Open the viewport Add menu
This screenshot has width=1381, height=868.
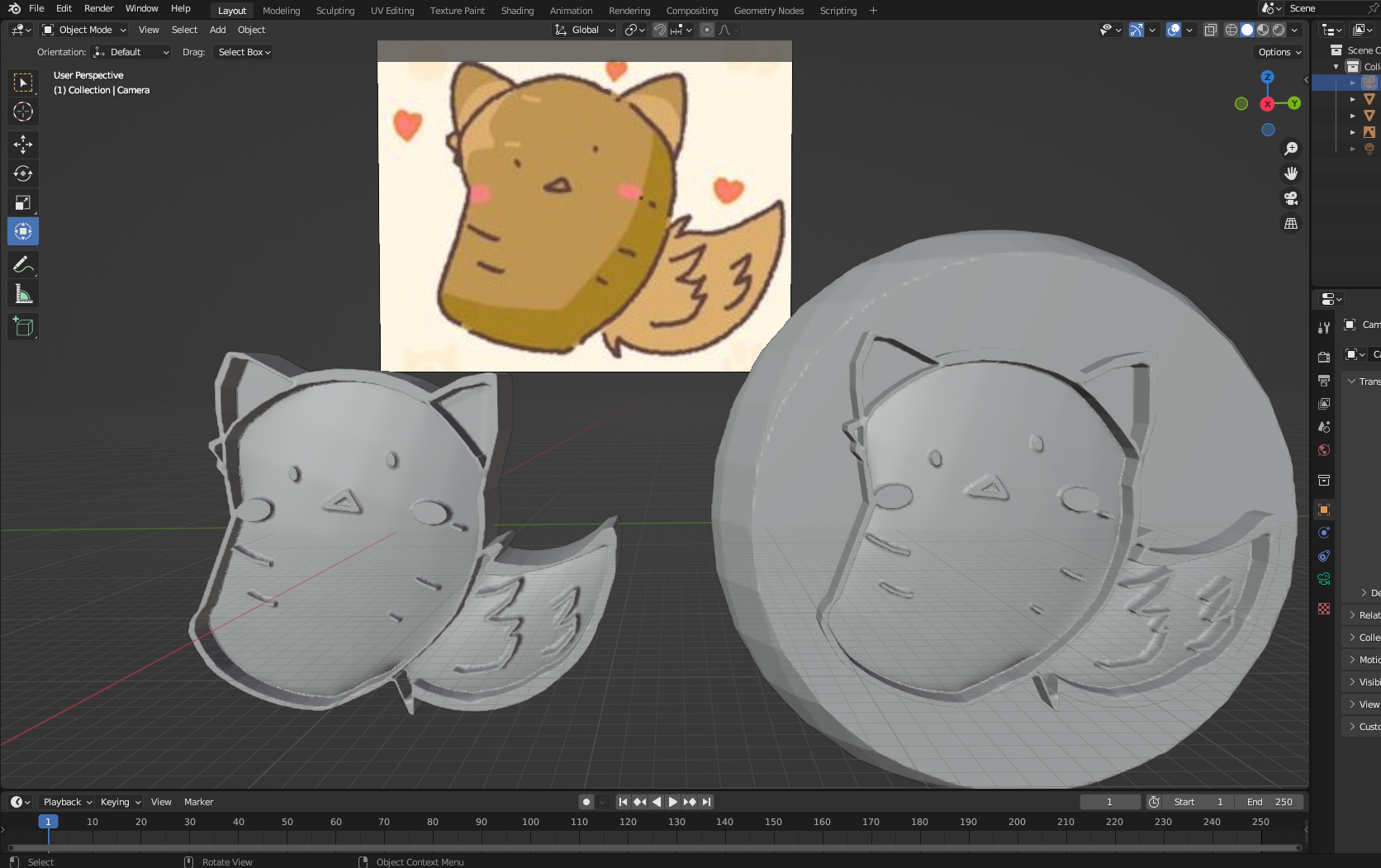(217, 30)
